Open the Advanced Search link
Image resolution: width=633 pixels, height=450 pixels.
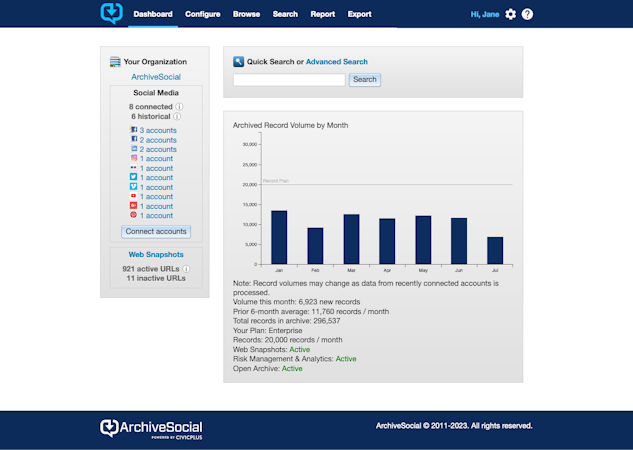tap(337, 62)
